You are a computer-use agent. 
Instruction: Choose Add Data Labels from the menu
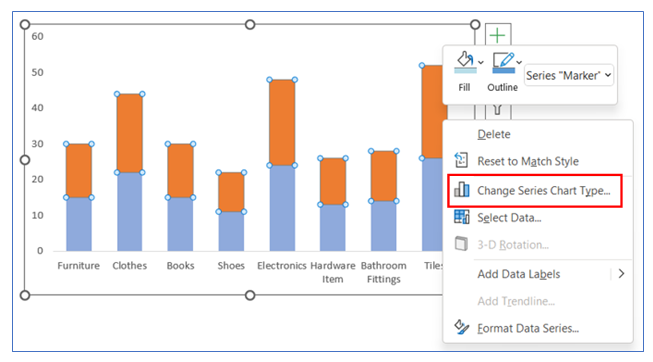point(518,274)
